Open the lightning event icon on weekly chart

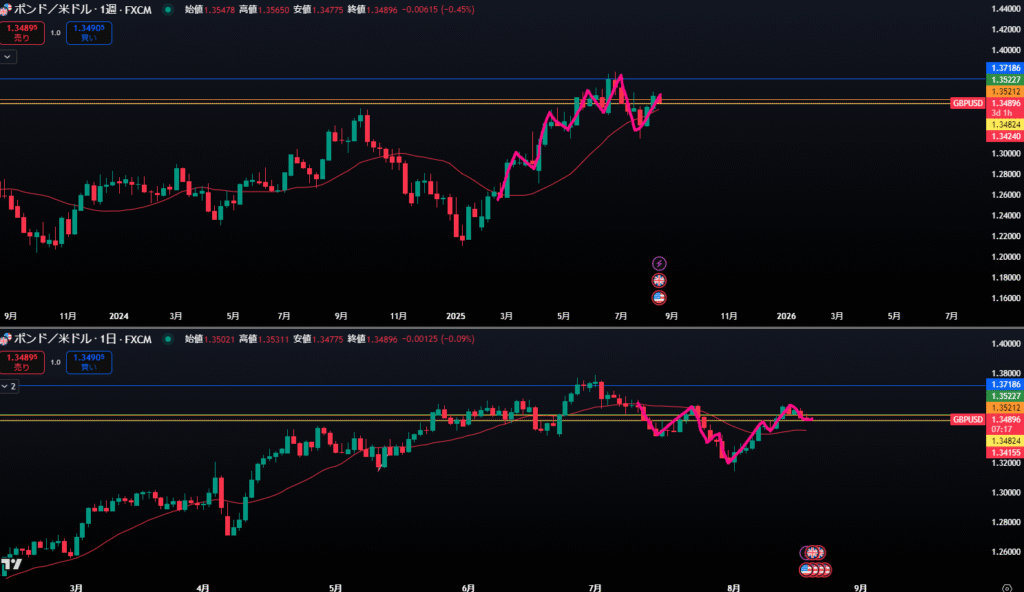pyautogui.click(x=659, y=263)
